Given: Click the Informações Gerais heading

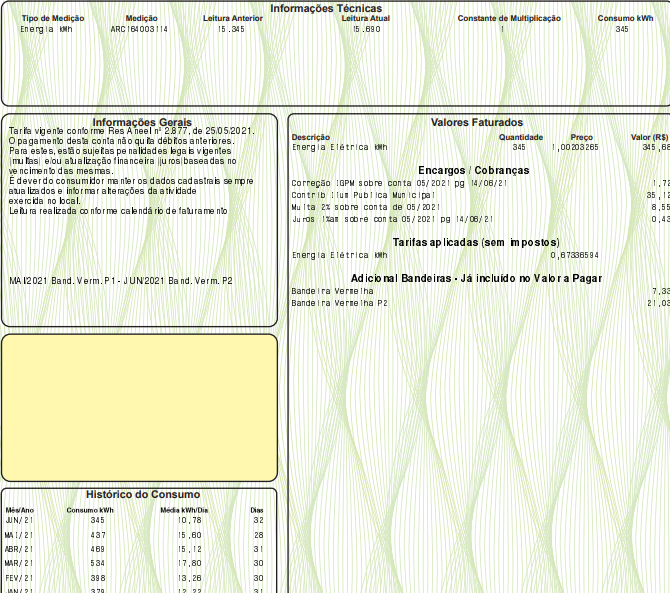Looking at the screenshot, I should coord(141,122).
